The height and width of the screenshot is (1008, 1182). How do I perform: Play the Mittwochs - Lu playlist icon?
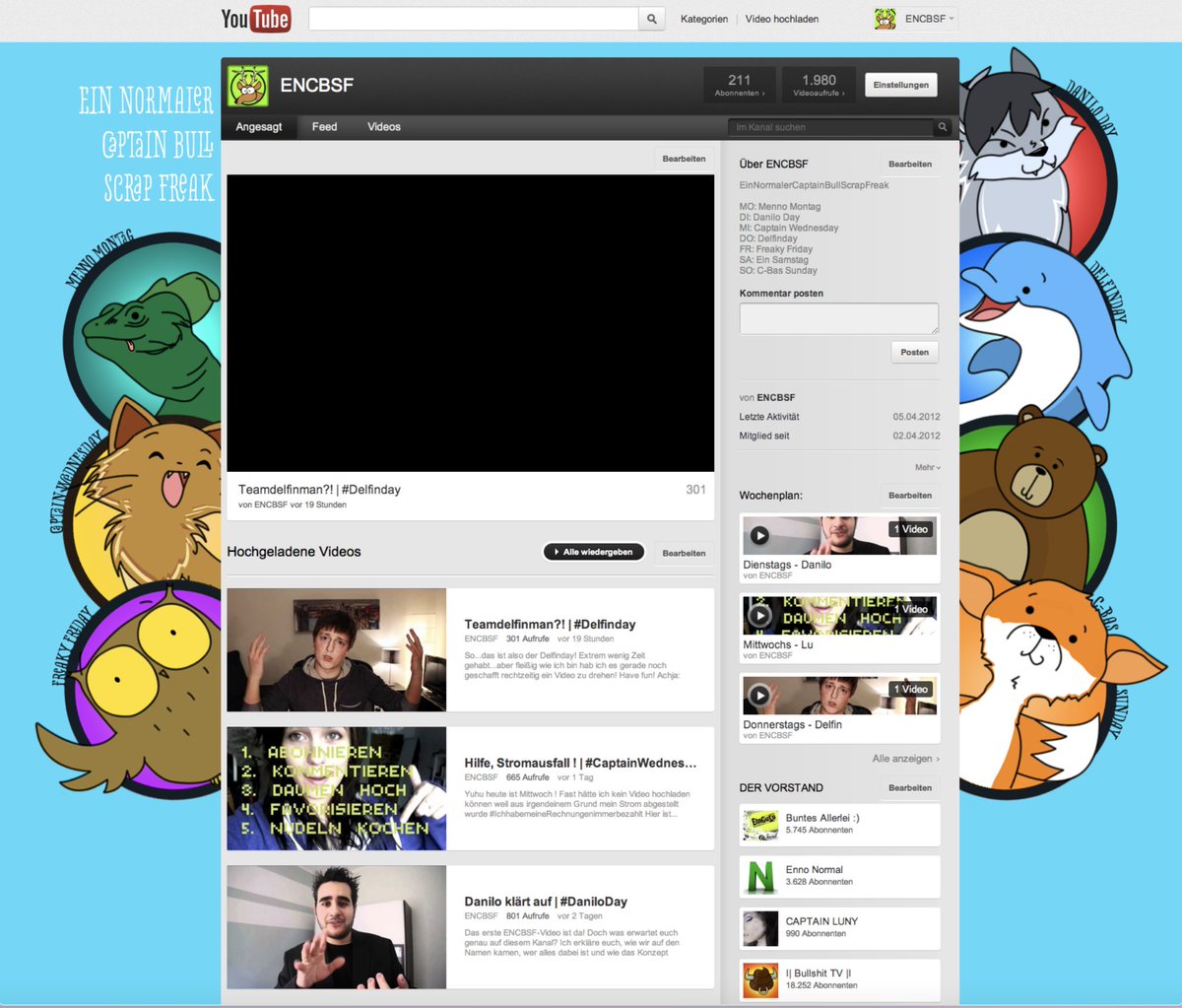[759, 615]
